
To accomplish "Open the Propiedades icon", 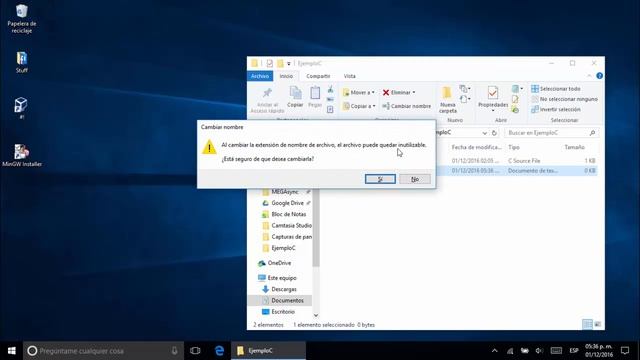I will point(493,93).
